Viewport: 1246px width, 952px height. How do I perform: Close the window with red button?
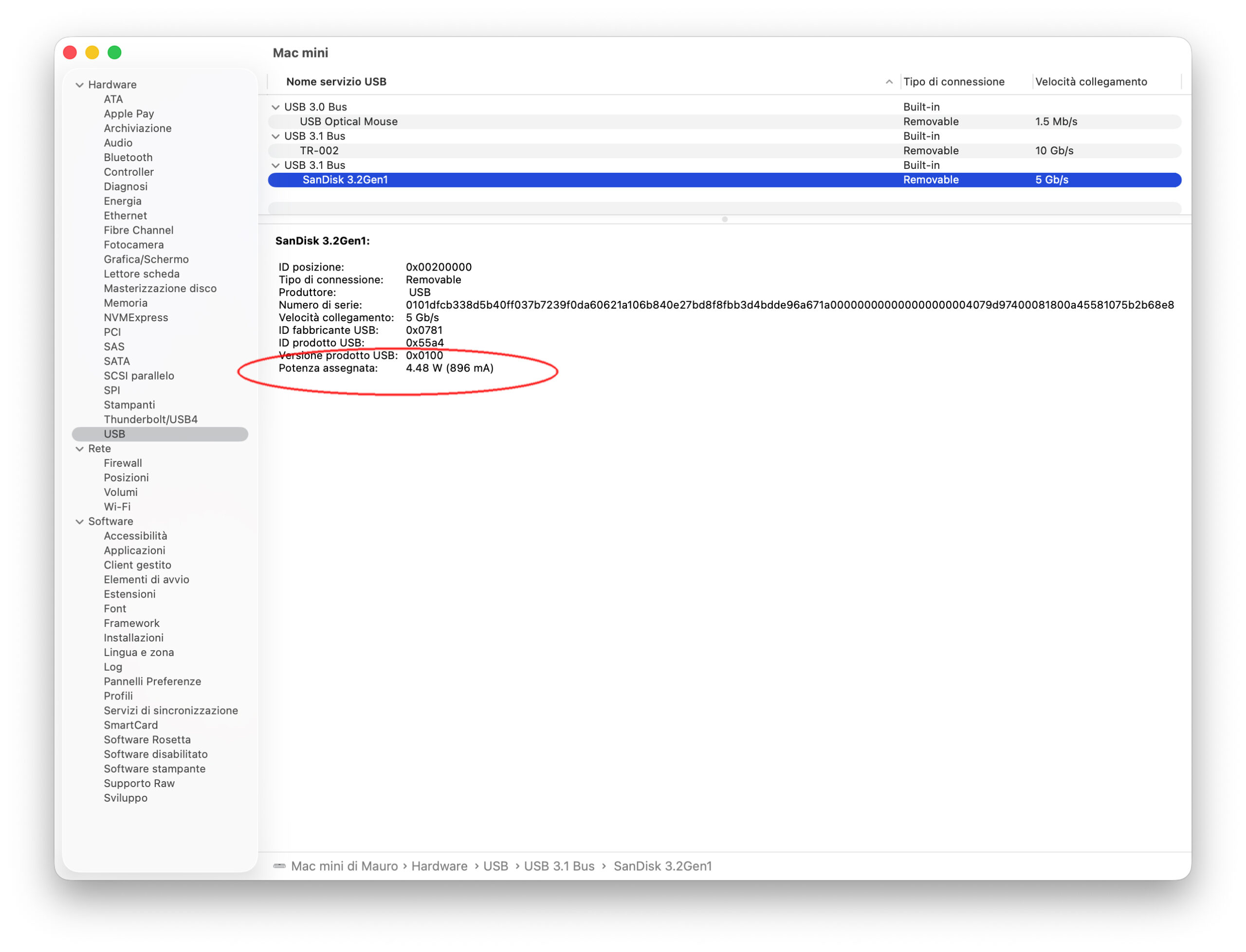click(x=70, y=53)
